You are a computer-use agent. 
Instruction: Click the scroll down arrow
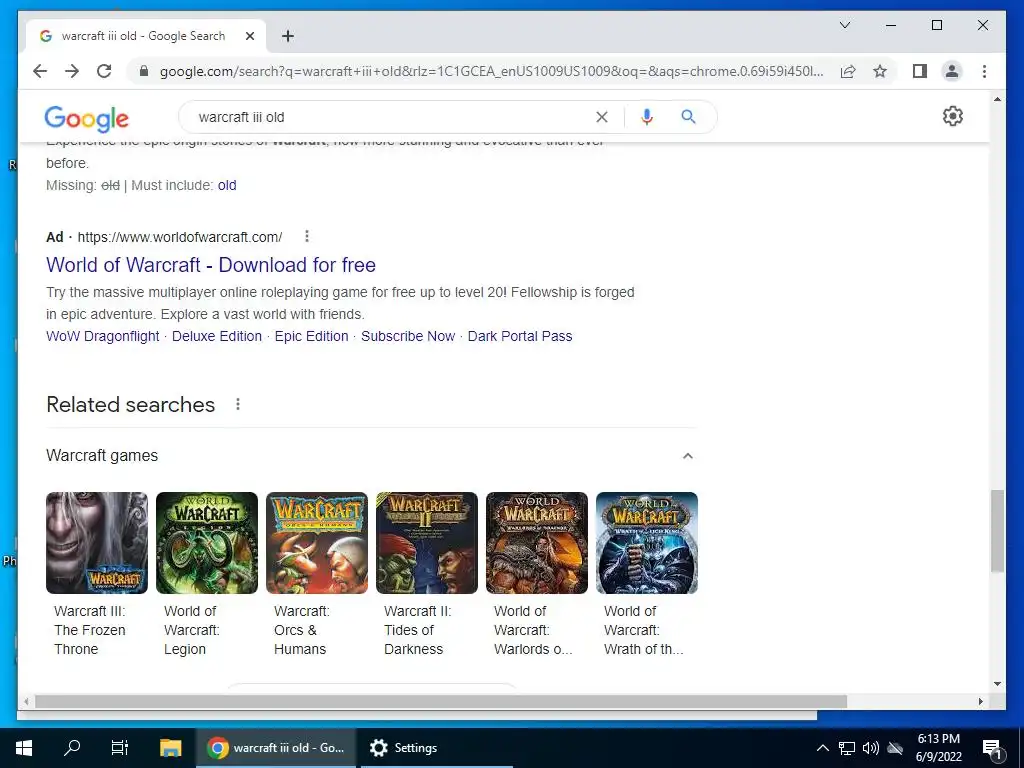click(997, 684)
